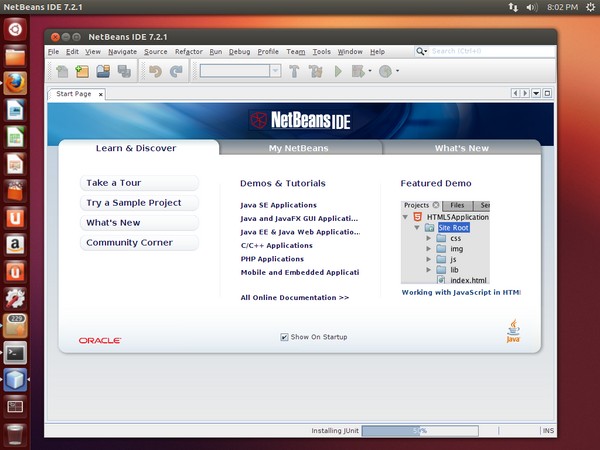Expand the Profile Project dropdown arrow
The image size is (600, 450).
(x=397, y=71)
